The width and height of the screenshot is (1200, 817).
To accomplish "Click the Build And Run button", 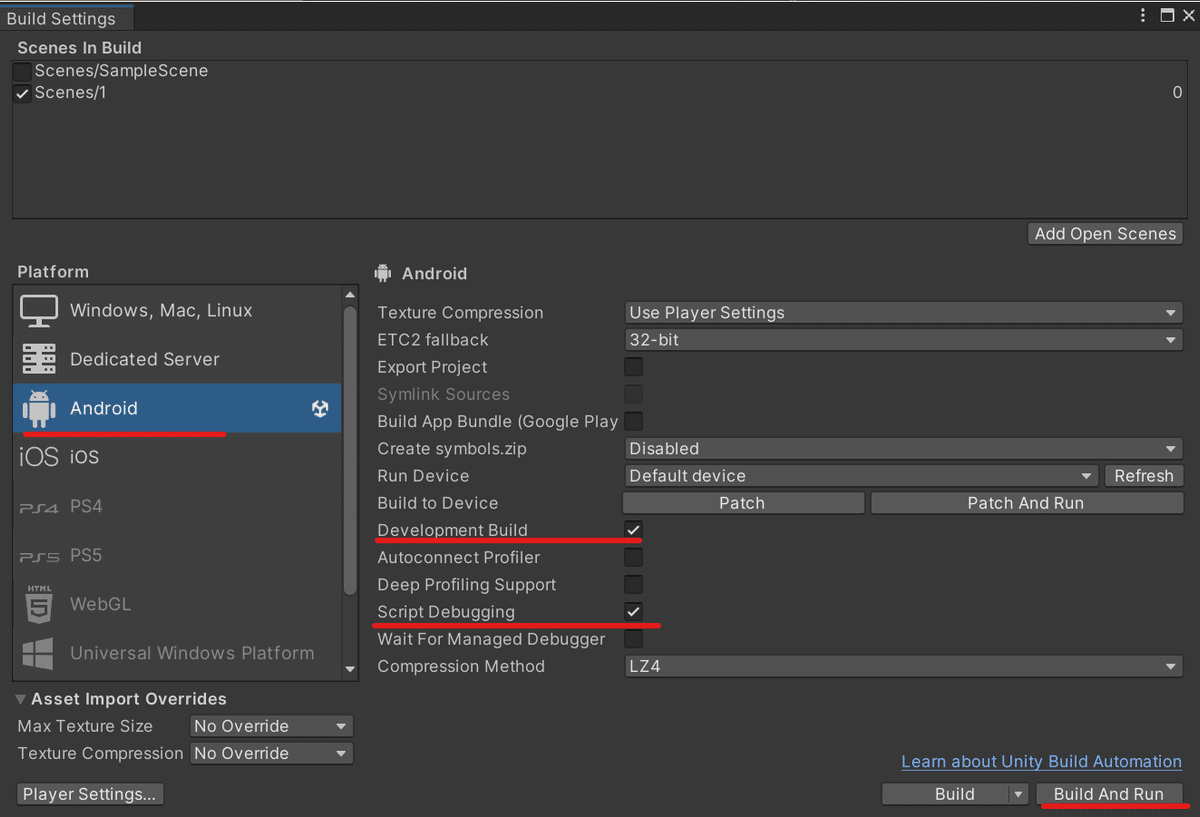I will pos(1108,794).
